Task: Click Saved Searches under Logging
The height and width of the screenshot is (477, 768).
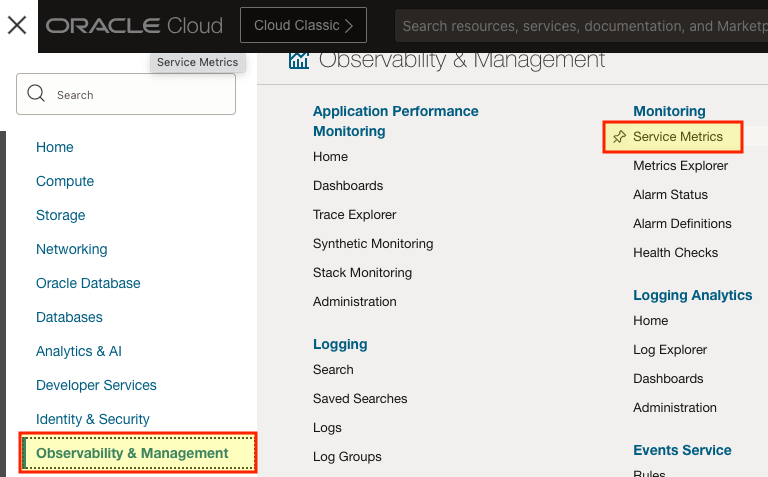Action: pyautogui.click(x=360, y=399)
